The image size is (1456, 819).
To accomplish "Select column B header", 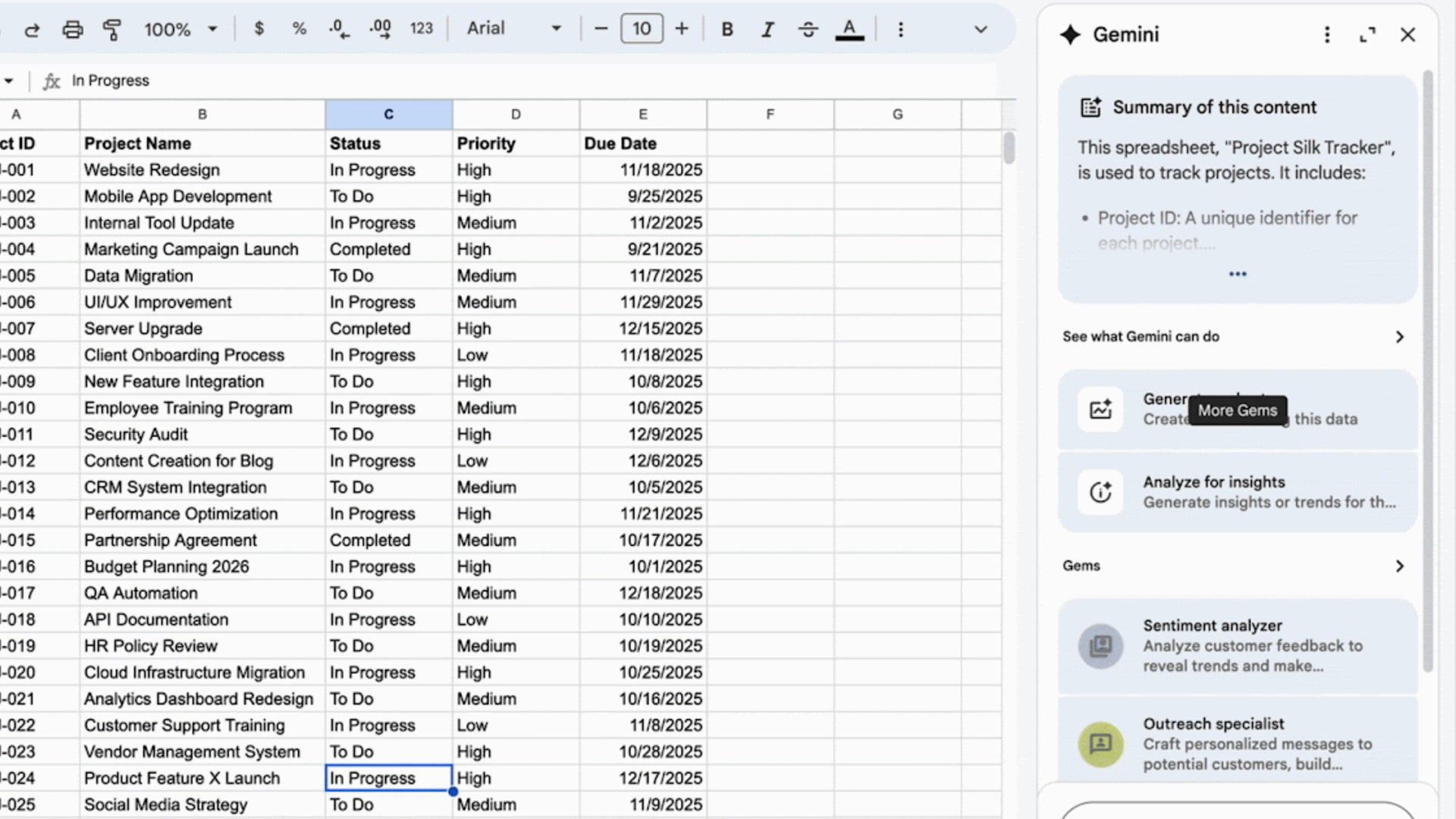I will [202, 115].
